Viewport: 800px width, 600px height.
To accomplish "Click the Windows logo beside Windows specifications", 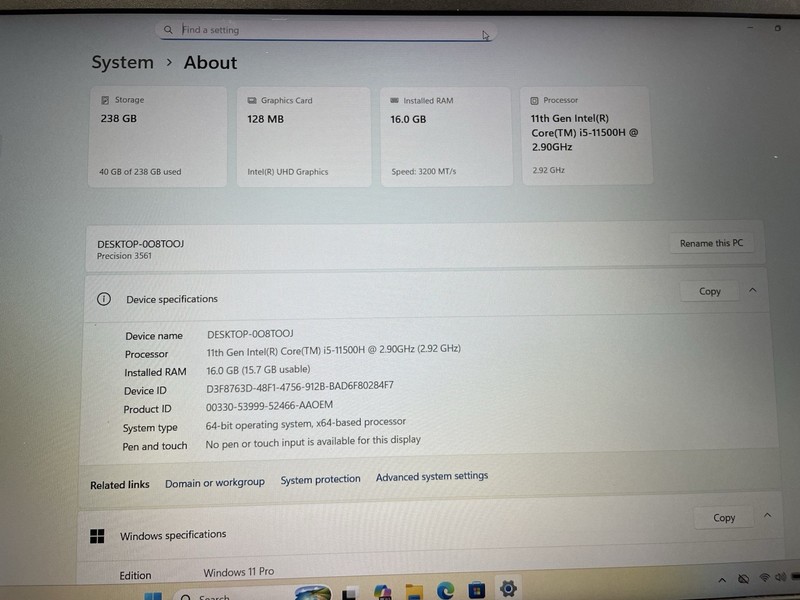I will (97, 536).
